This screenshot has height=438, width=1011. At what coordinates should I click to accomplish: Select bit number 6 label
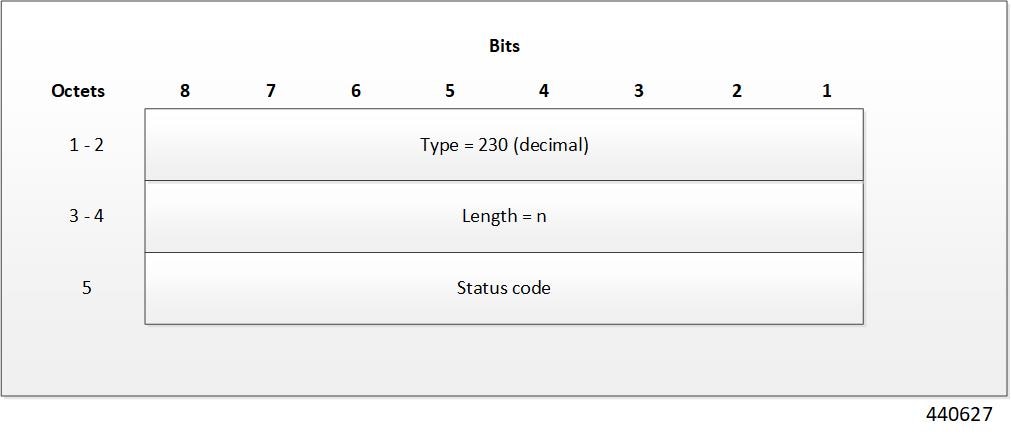coord(356,91)
